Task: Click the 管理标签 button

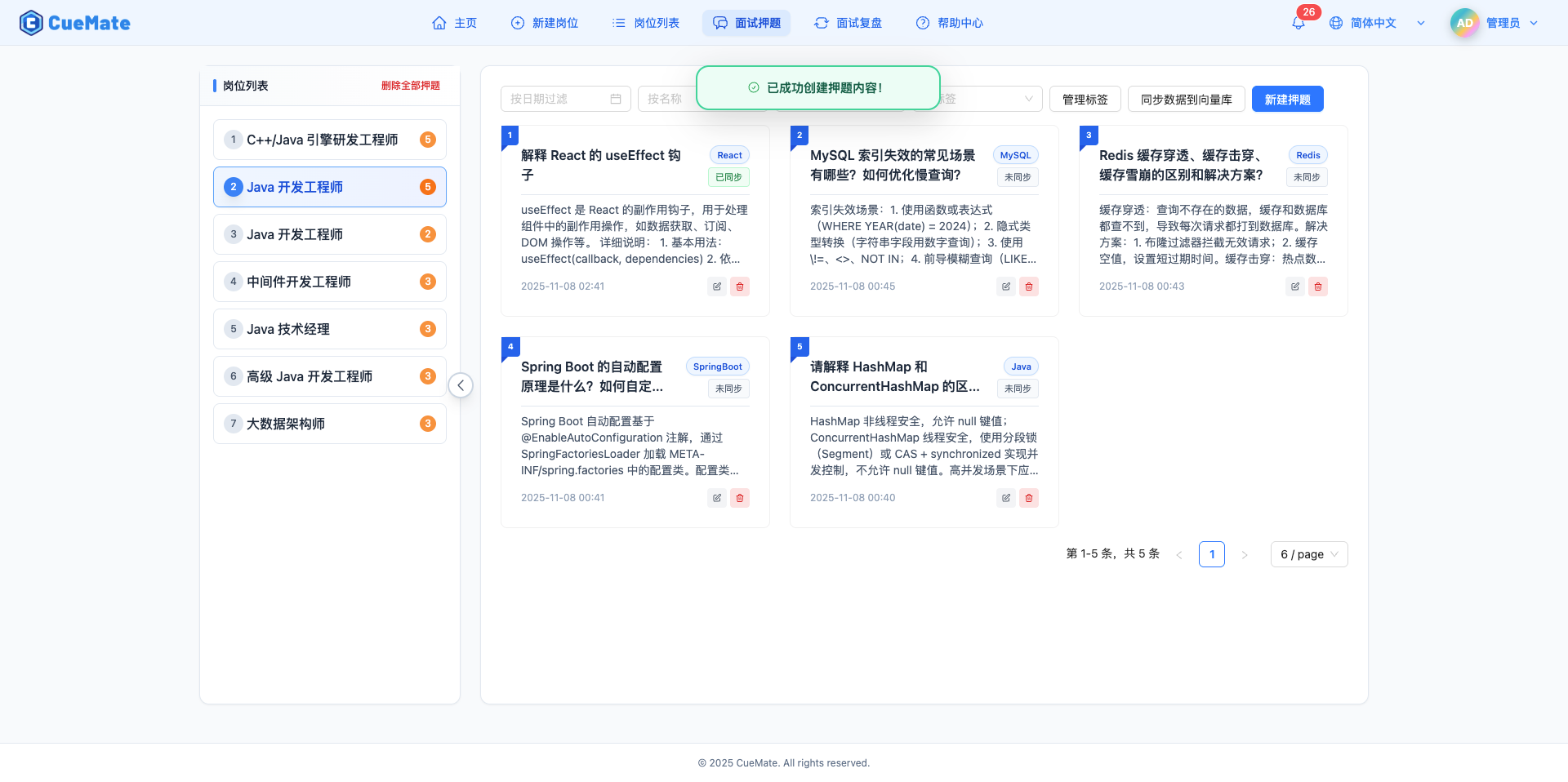Action: (1085, 99)
